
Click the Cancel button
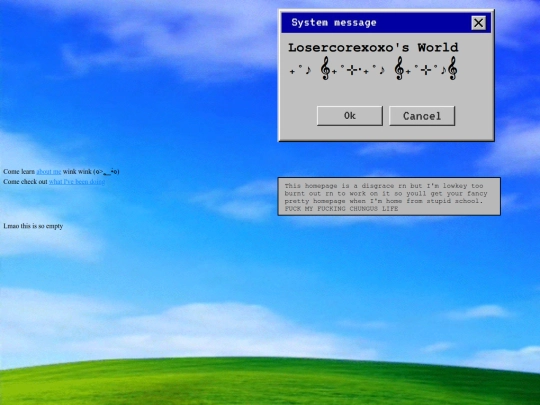pyautogui.click(x=422, y=116)
